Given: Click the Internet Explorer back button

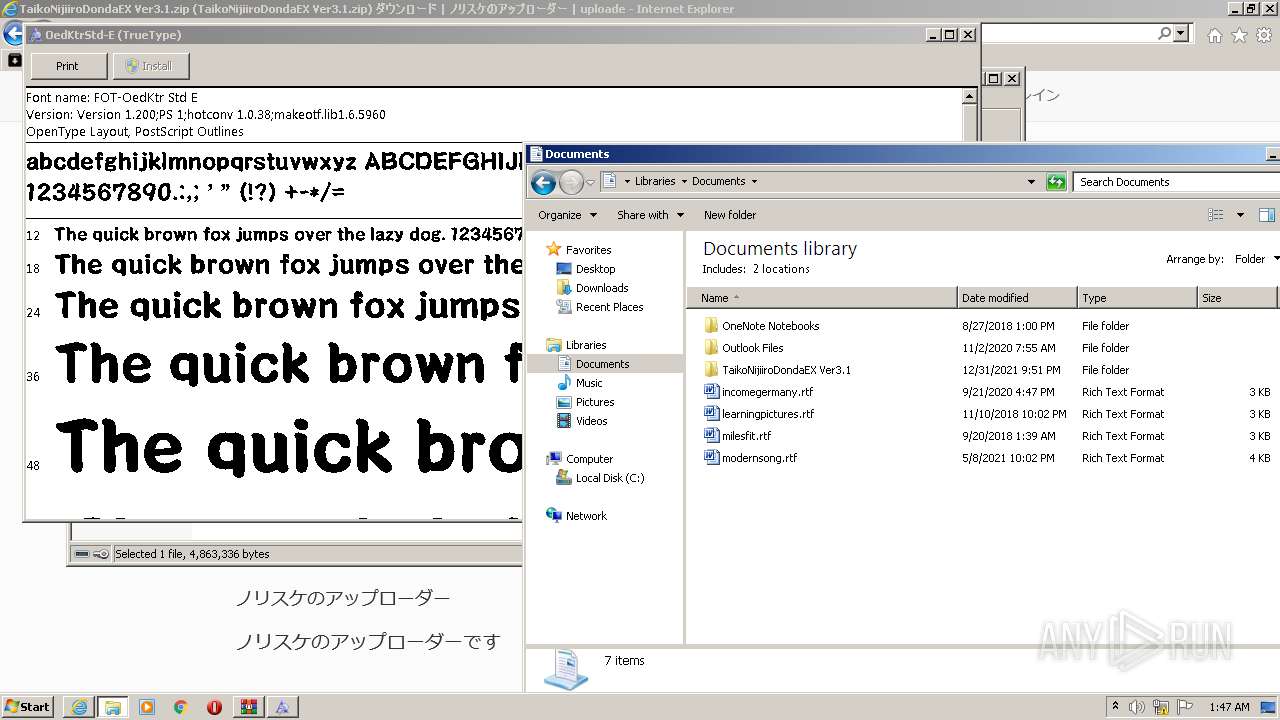Looking at the screenshot, I should 13,34.
